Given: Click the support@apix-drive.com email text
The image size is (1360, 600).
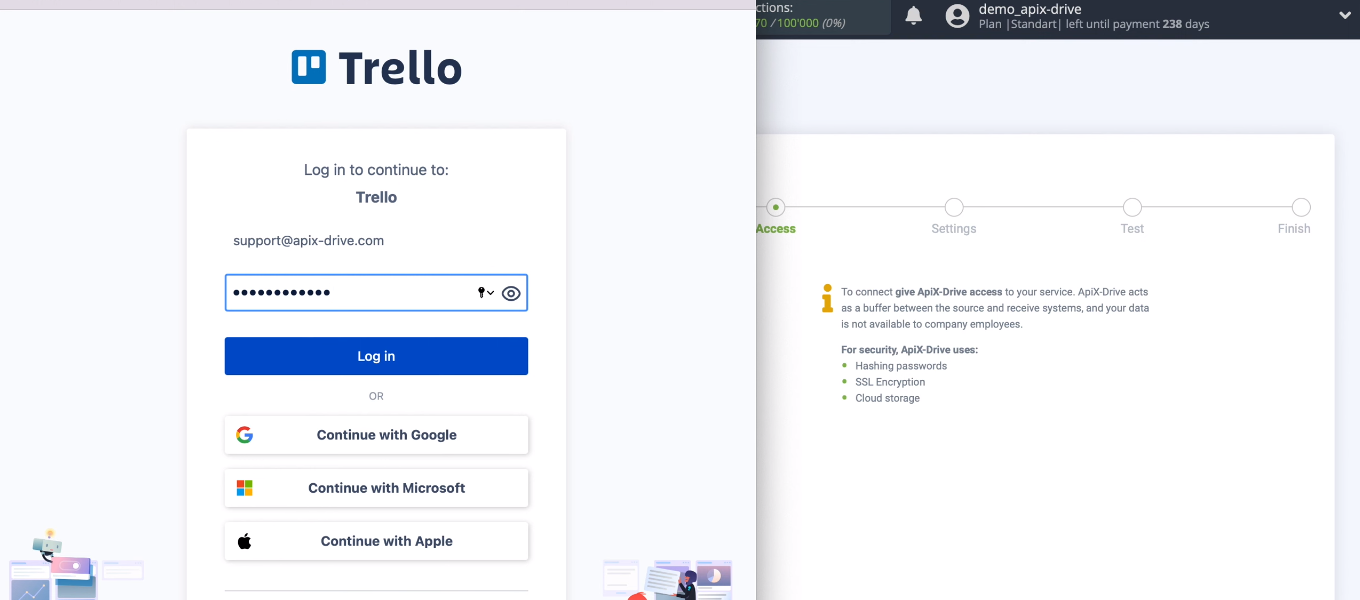Looking at the screenshot, I should click(308, 241).
